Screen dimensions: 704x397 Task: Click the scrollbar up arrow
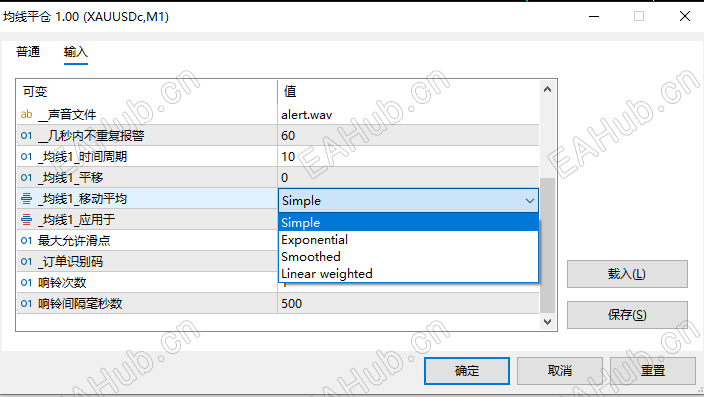pos(547,89)
